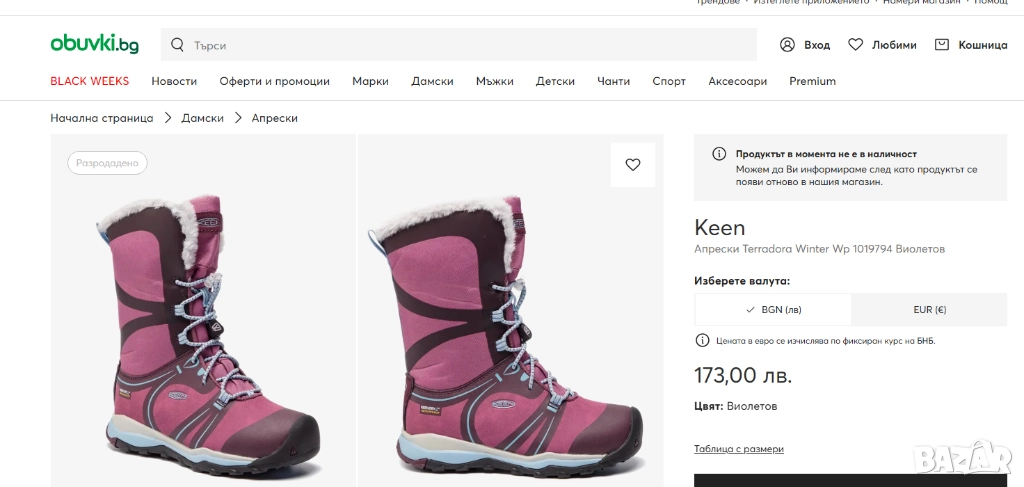Click the obuvki.bg logo

[x=94, y=44]
